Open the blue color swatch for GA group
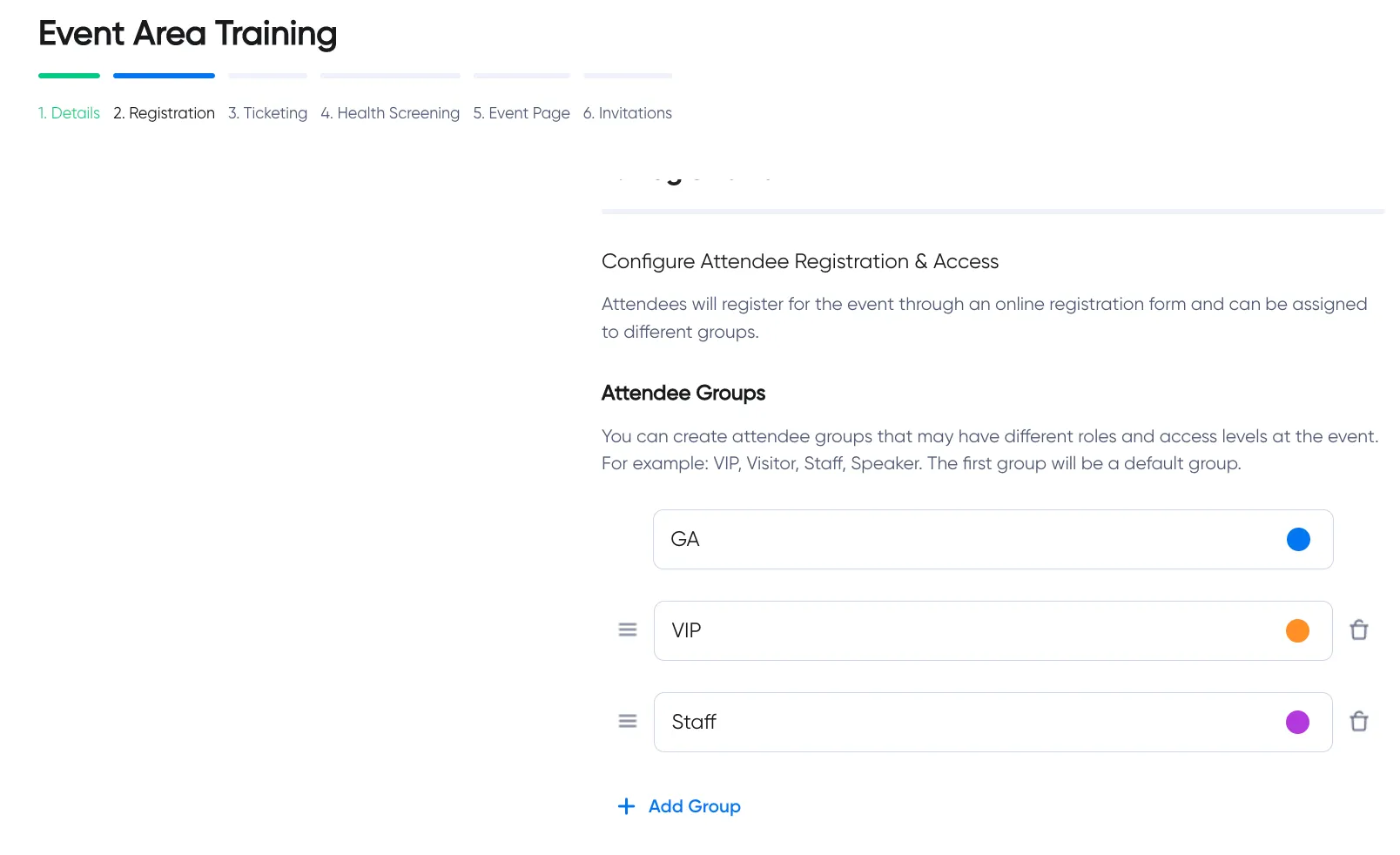The image size is (1400, 855). (1298, 539)
